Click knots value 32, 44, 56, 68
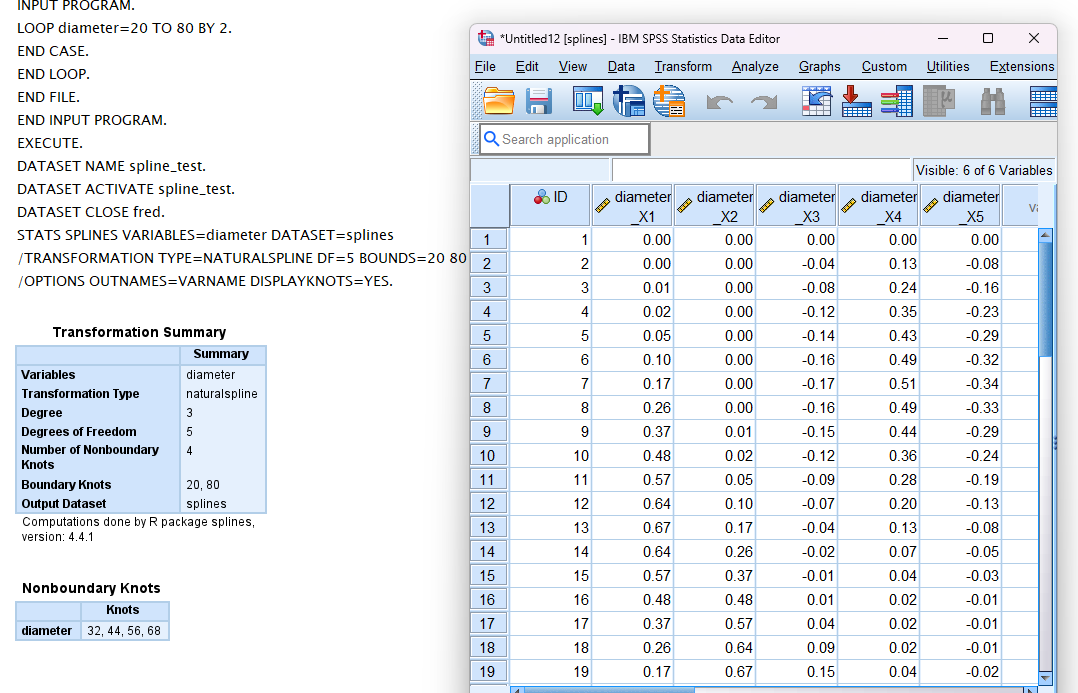 (x=124, y=630)
